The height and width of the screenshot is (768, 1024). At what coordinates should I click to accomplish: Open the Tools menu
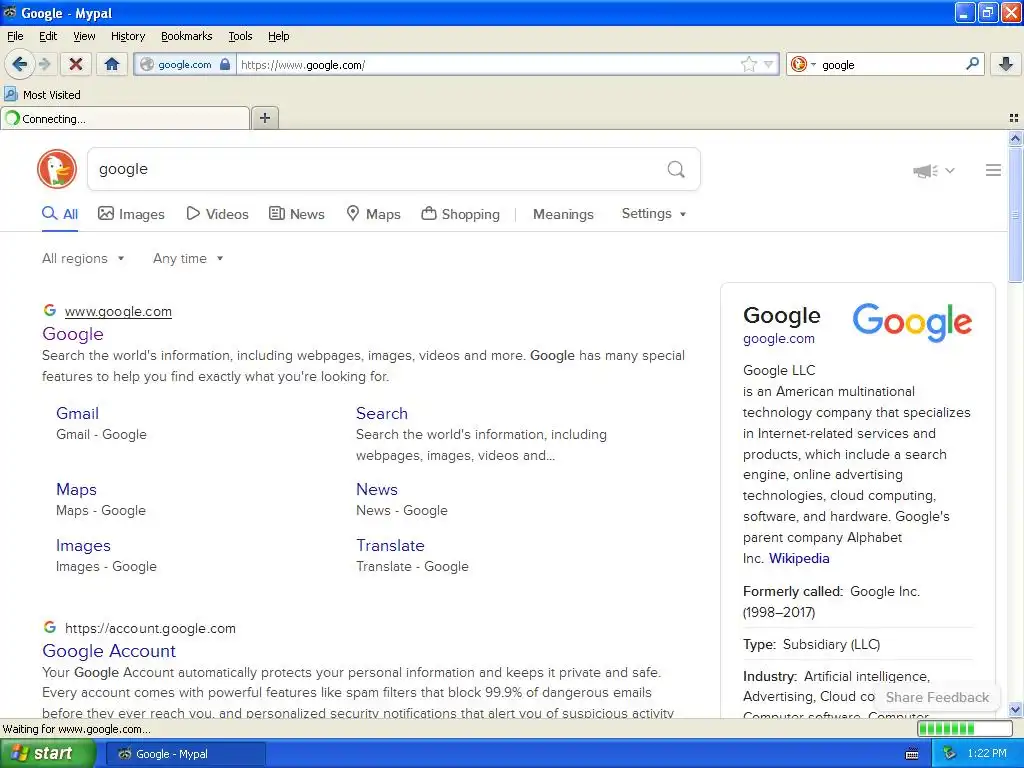(240, 36)
